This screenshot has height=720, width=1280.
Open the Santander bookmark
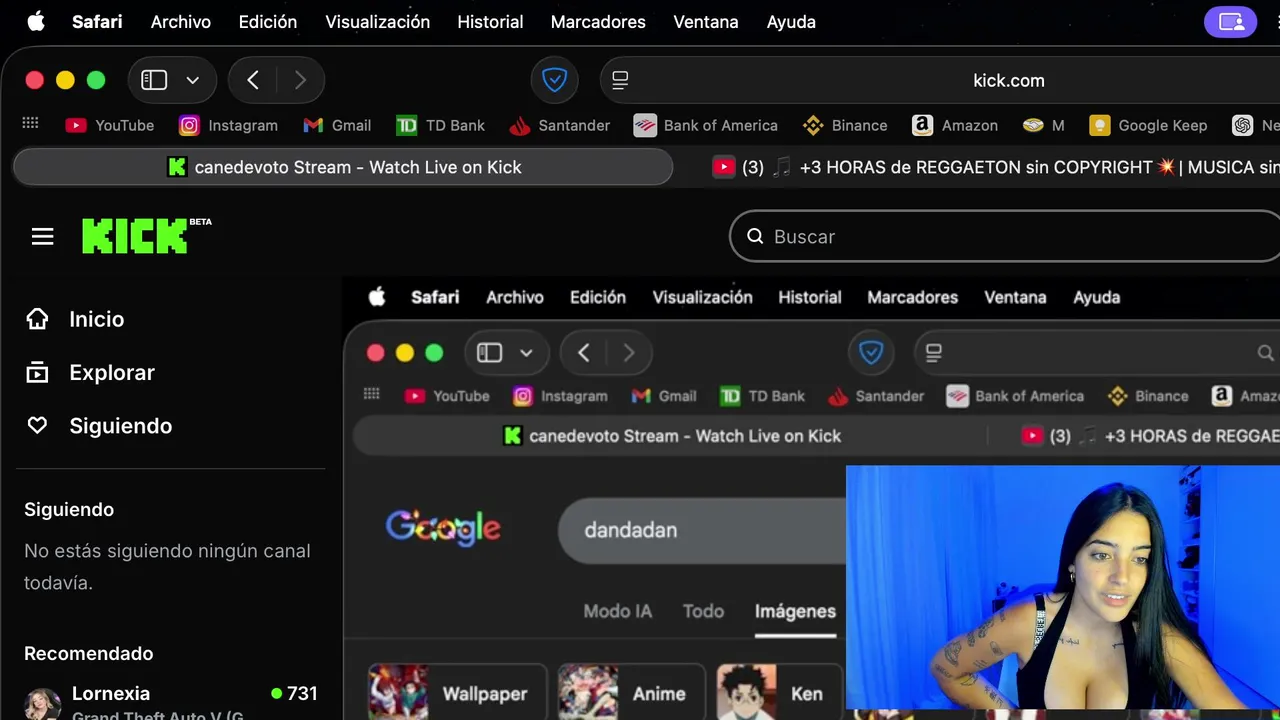pyautogui.click(x=559, y=125)
